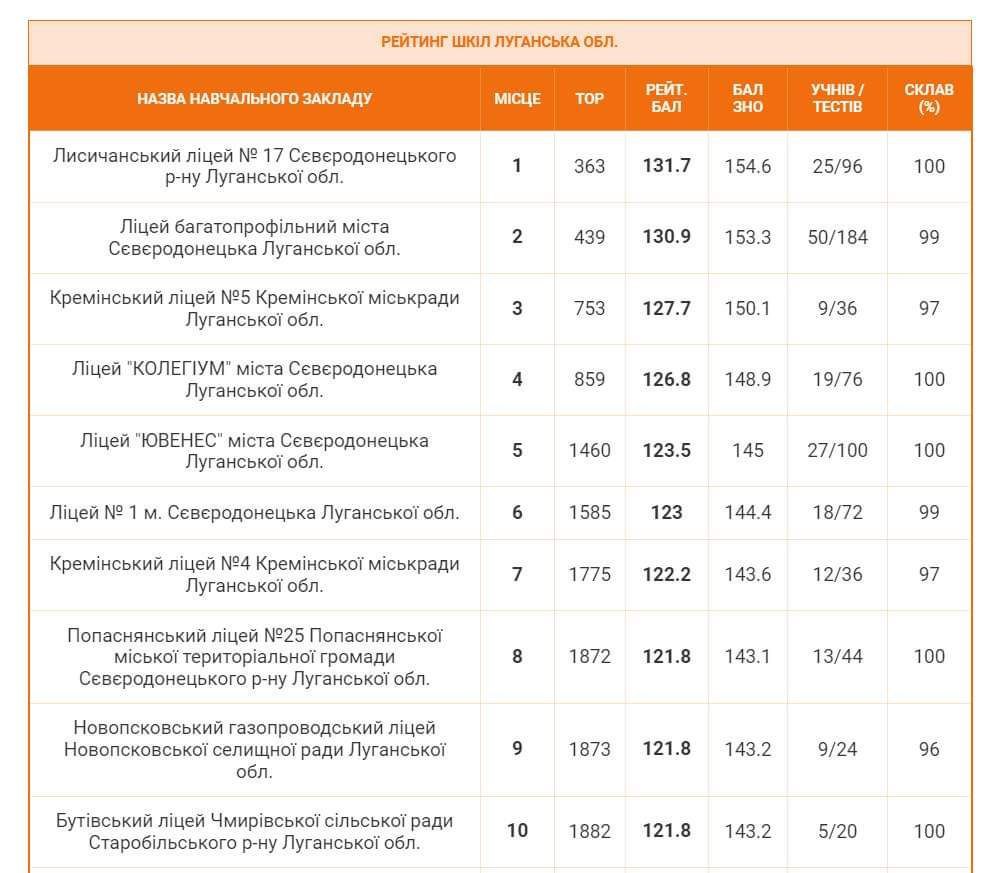The height and width of the screenshot is (873, 1000).
Task: Click the 'Місце' column header
Action: 517,98
